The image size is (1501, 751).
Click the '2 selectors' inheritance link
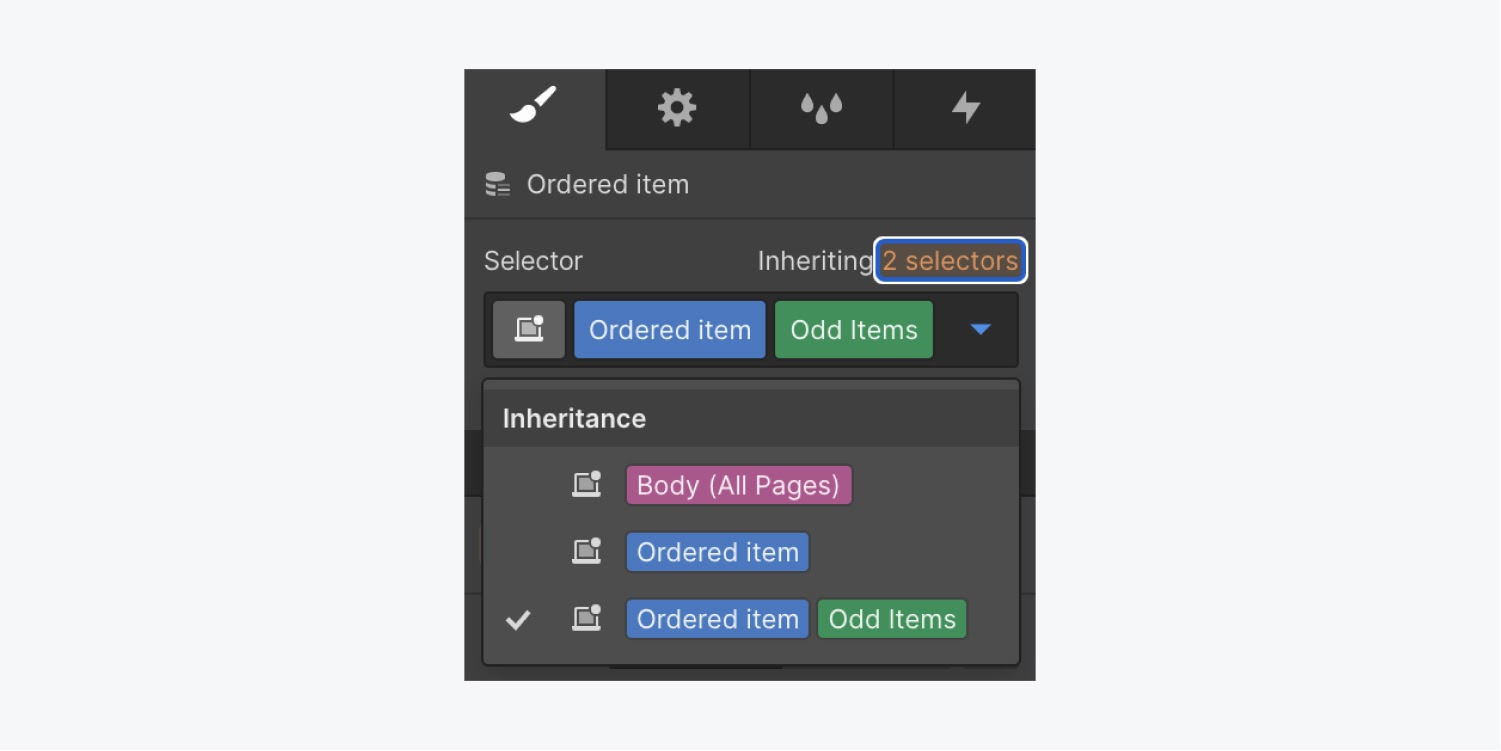point(950,261)
